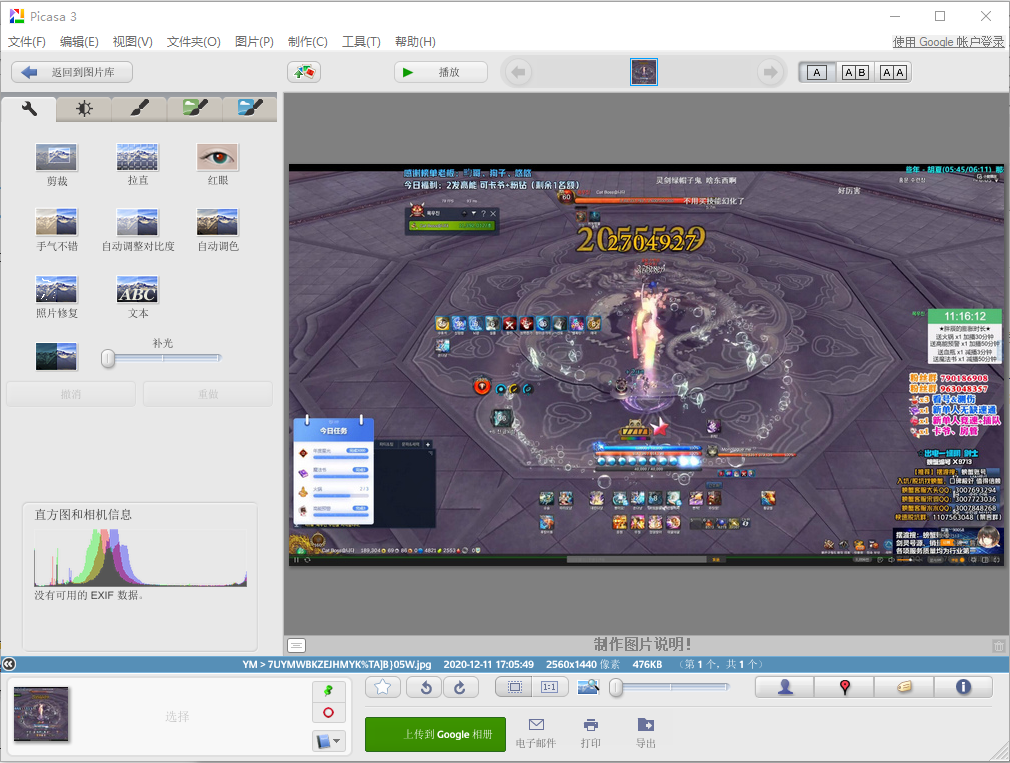
Task: Open the Places map pin panel
Action: [x=844, y=688]
